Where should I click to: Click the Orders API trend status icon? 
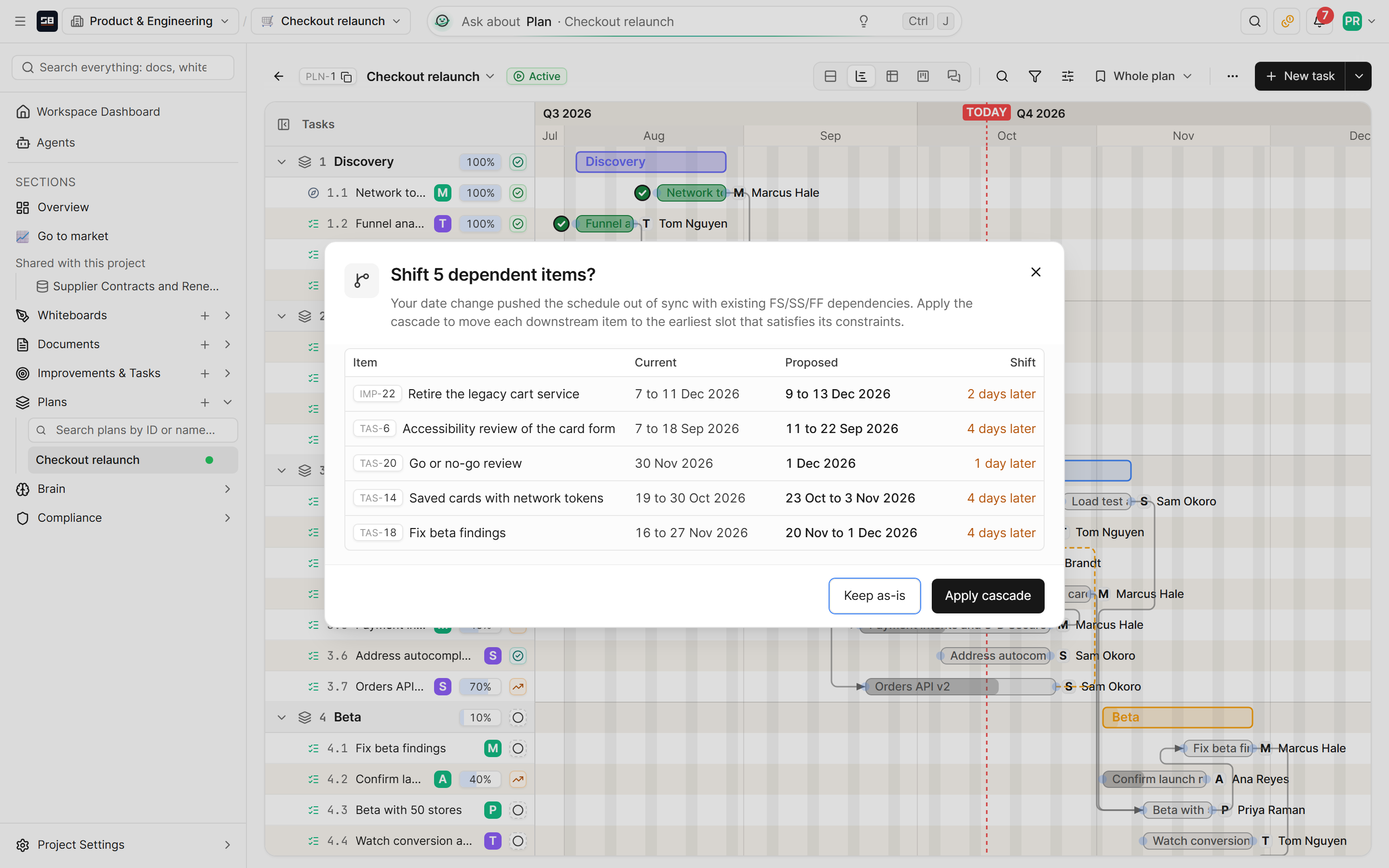517,687
